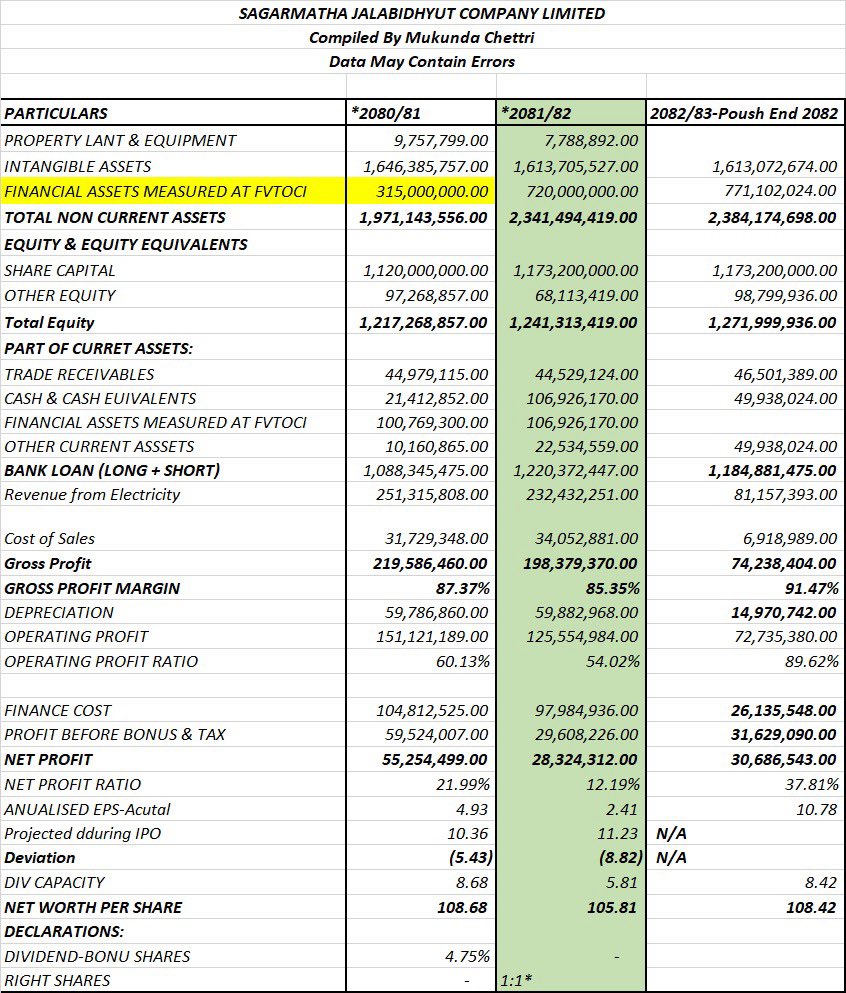Click value 7,788,892.00
The image size is (846, 993).
point(591,141)
